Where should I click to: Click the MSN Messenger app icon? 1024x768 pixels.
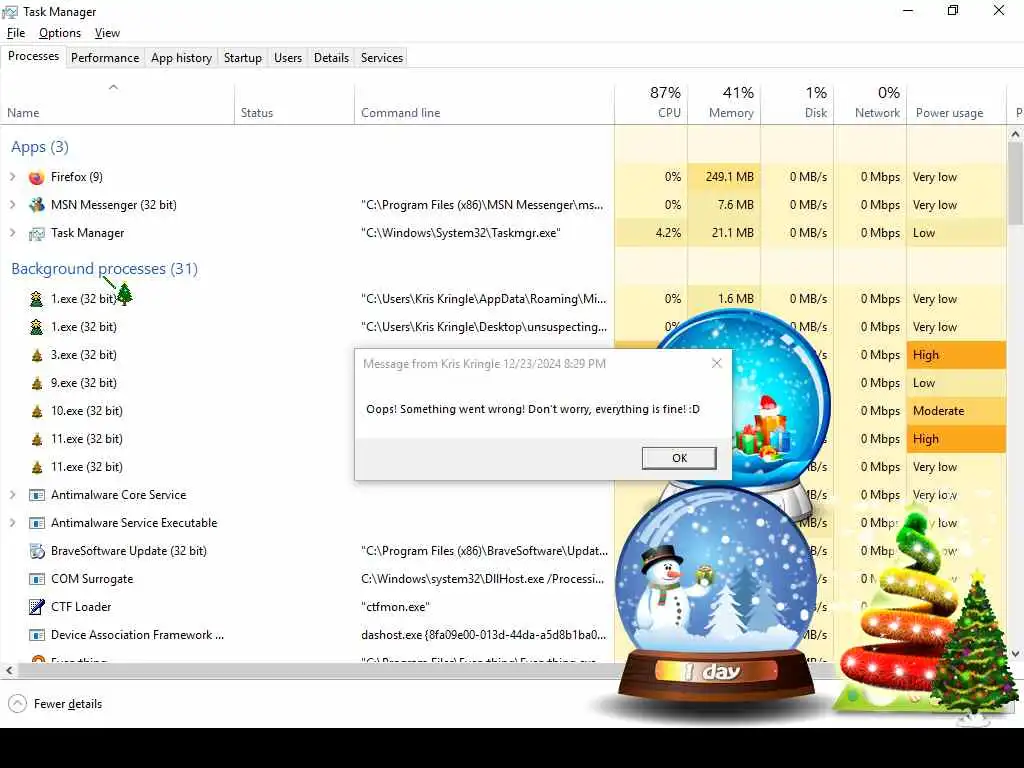[x=37, y=205]
